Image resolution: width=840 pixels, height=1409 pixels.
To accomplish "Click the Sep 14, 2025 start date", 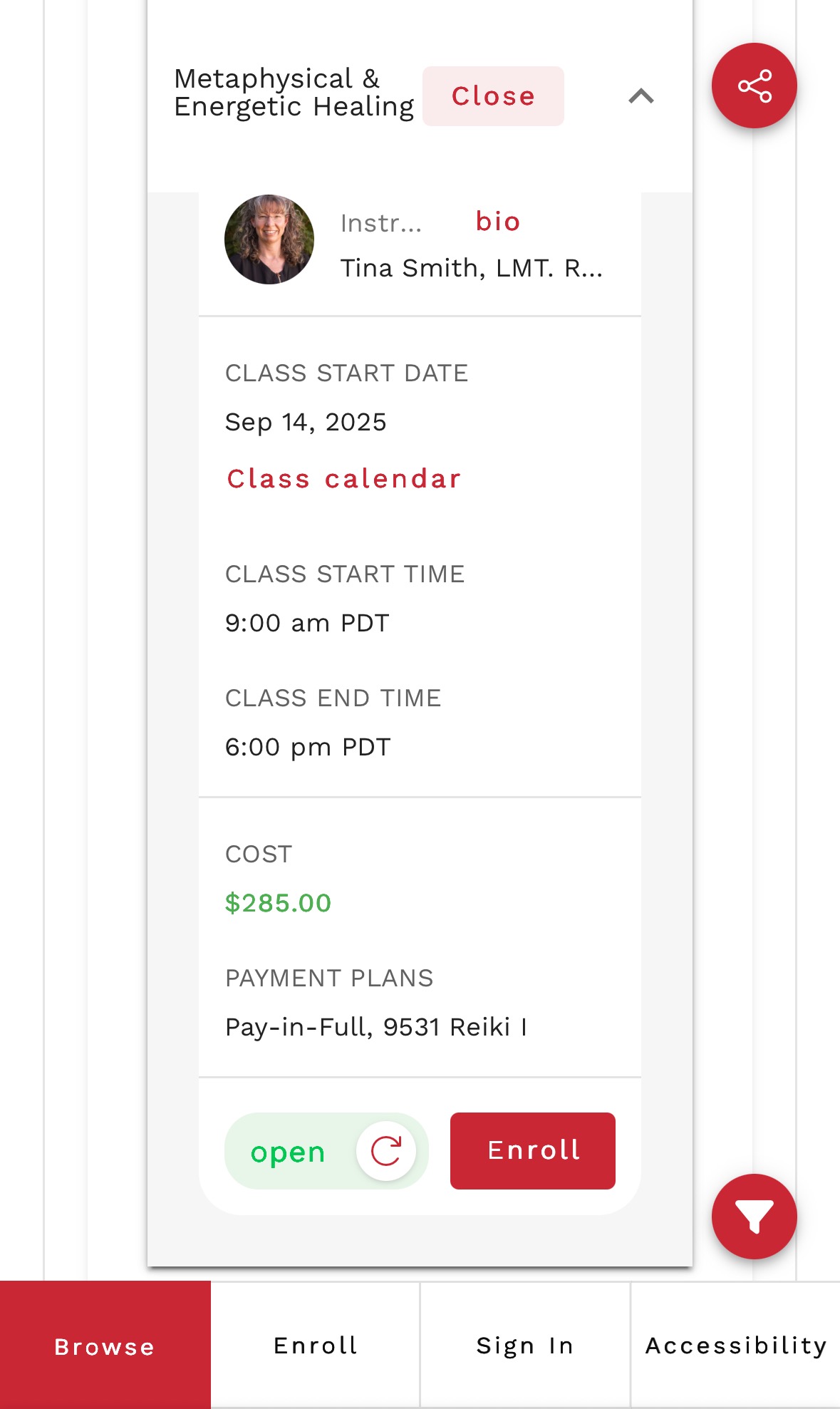I will coord(306,422).
